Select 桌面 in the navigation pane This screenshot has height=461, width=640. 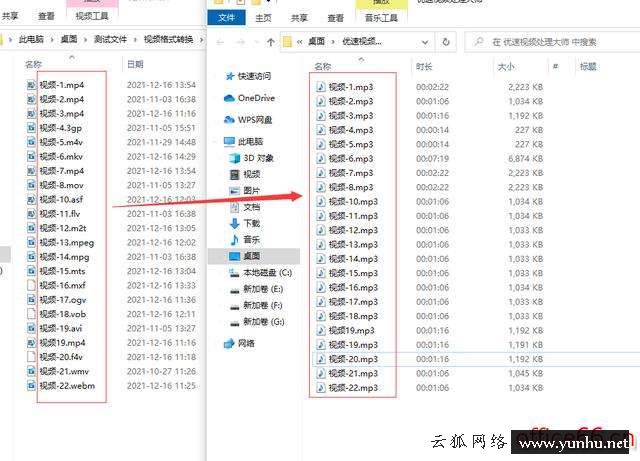click(x=254, y=256)
